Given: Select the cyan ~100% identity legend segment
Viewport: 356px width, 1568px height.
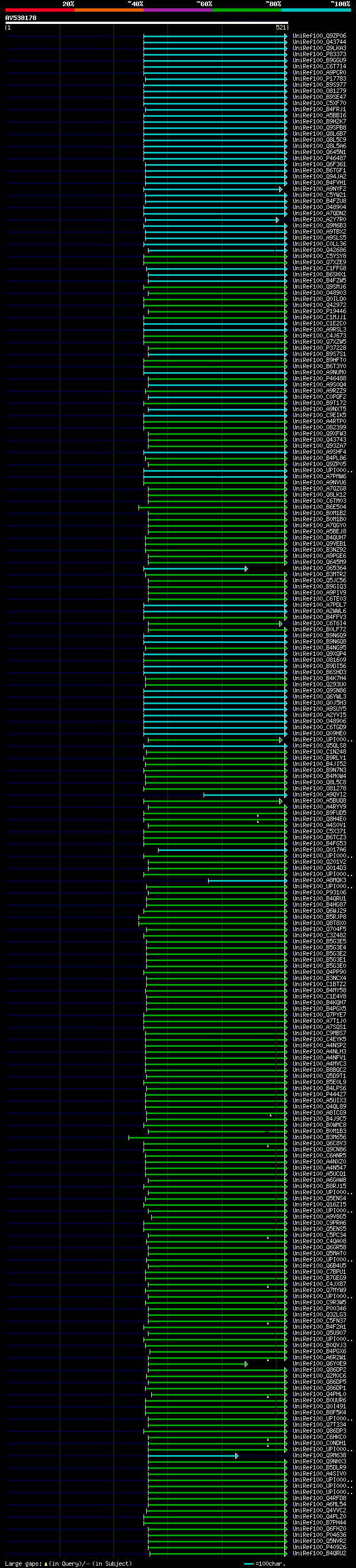Looking at the screenshot, I should coord(316,10).
